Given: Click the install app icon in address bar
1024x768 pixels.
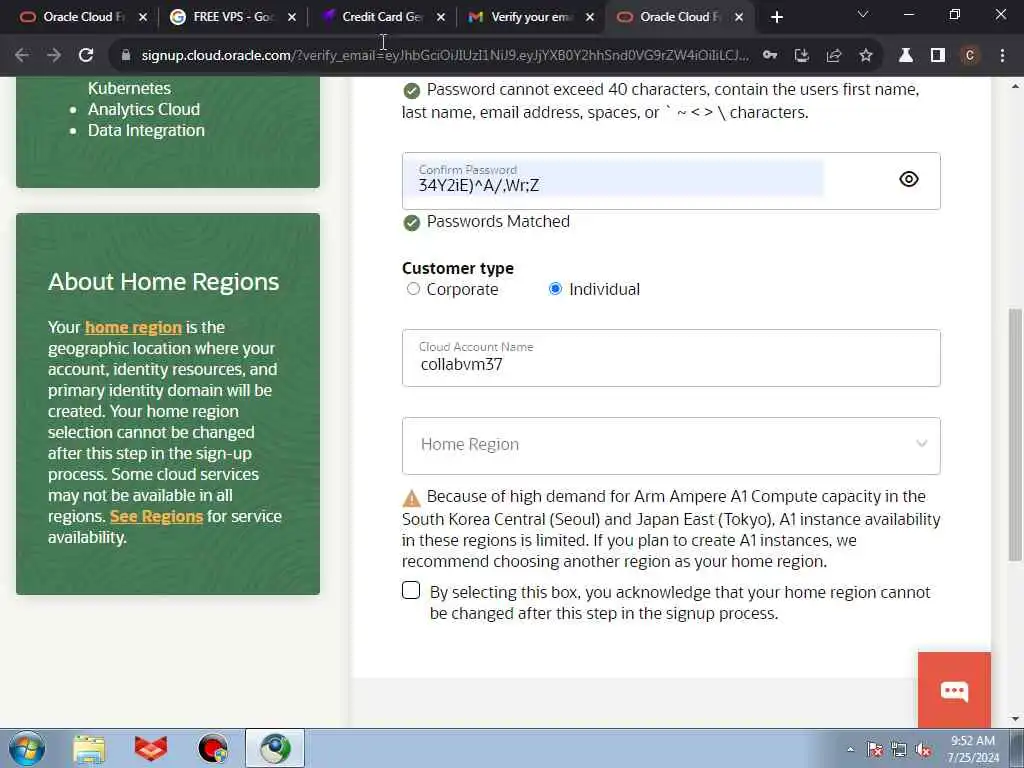Looking at the screenshot, I should point(802,56).
